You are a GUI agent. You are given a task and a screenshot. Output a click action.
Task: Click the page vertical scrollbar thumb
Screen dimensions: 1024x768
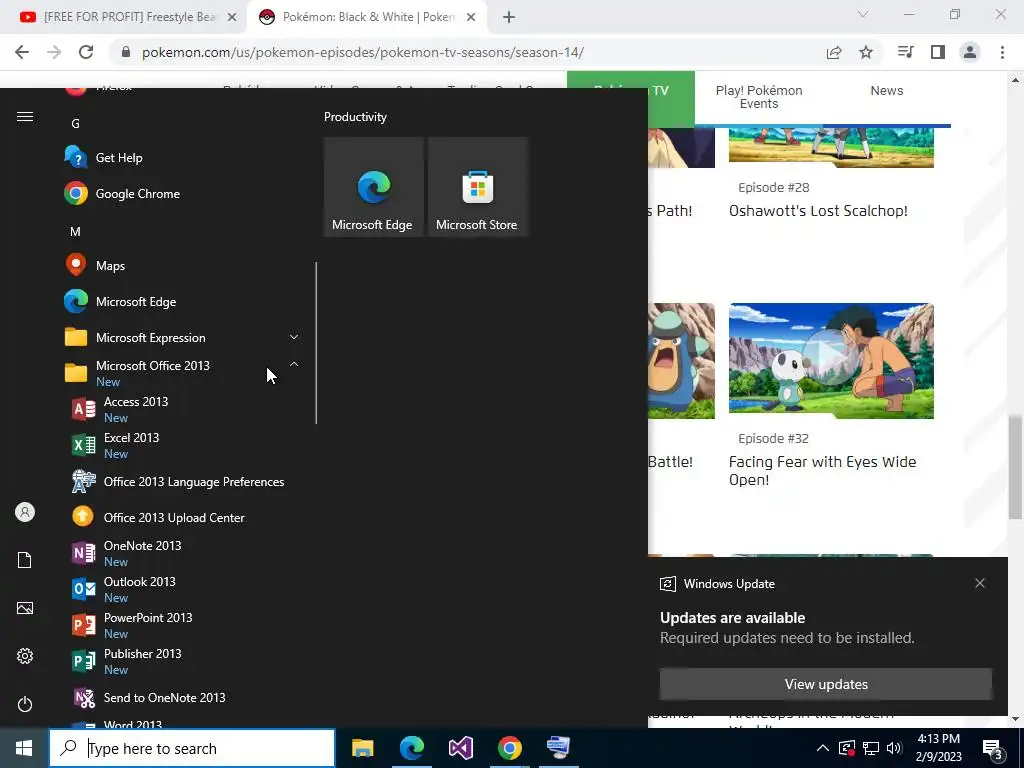click(1014, 467)
